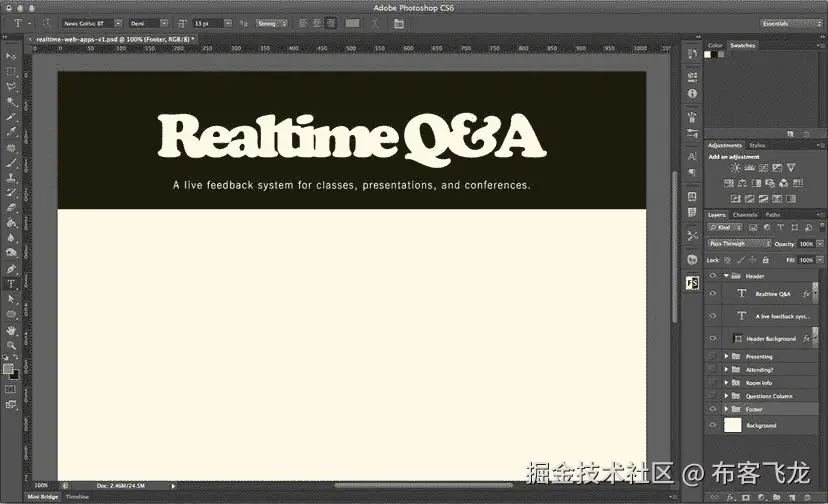The height and width of the screenshot is (504, 828).
Task: Select the Eyedropper tool
Action: pos(11,132)
